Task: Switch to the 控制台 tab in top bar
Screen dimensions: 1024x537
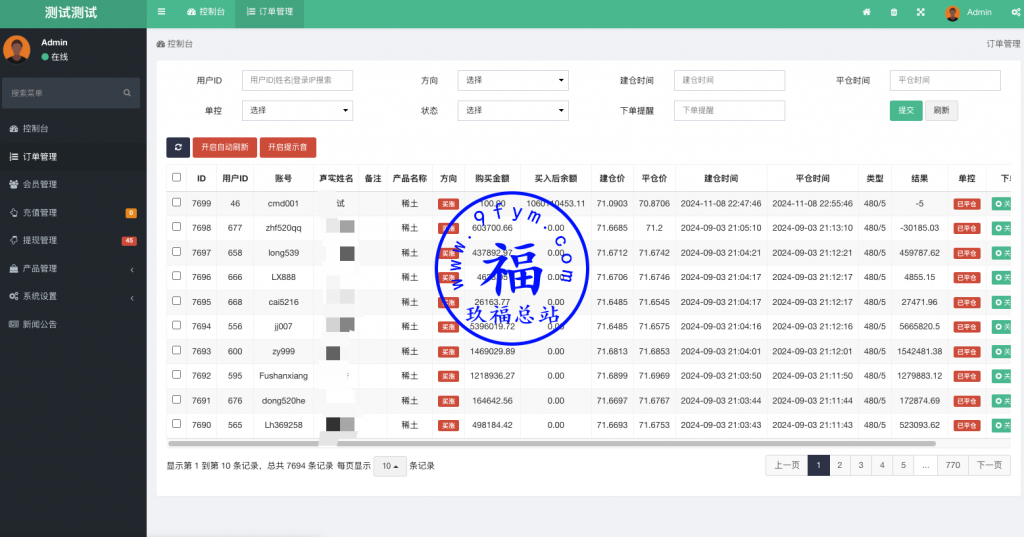Action: (205, 12)
